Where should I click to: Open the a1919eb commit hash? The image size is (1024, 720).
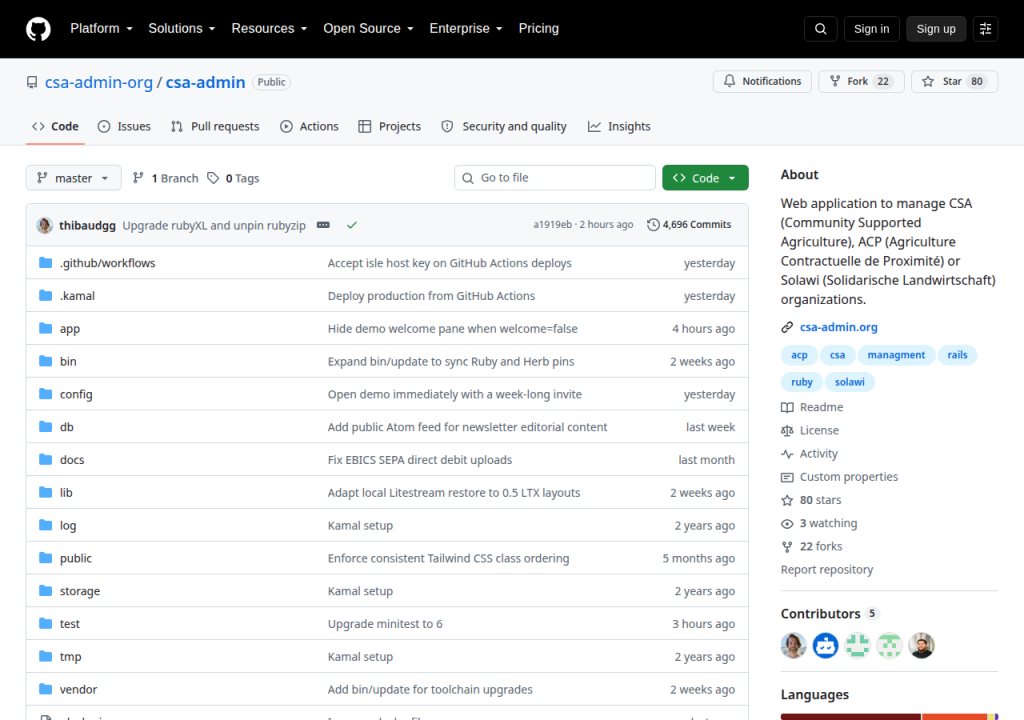[552, 225]
